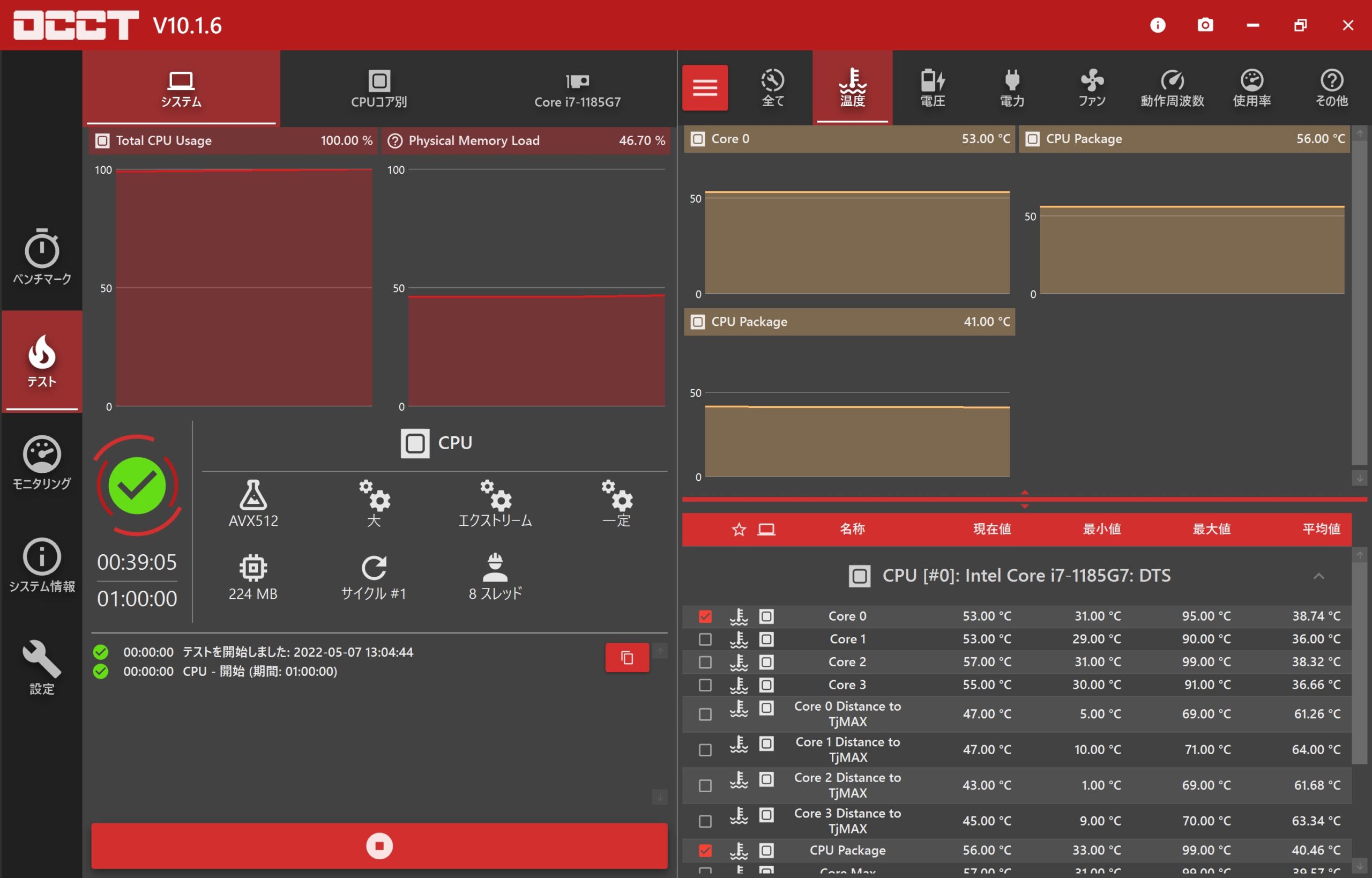Click the help icon beside Physical Memory Load
Image resolution: width=1372 pixels, height=878 pixels.
394,141
